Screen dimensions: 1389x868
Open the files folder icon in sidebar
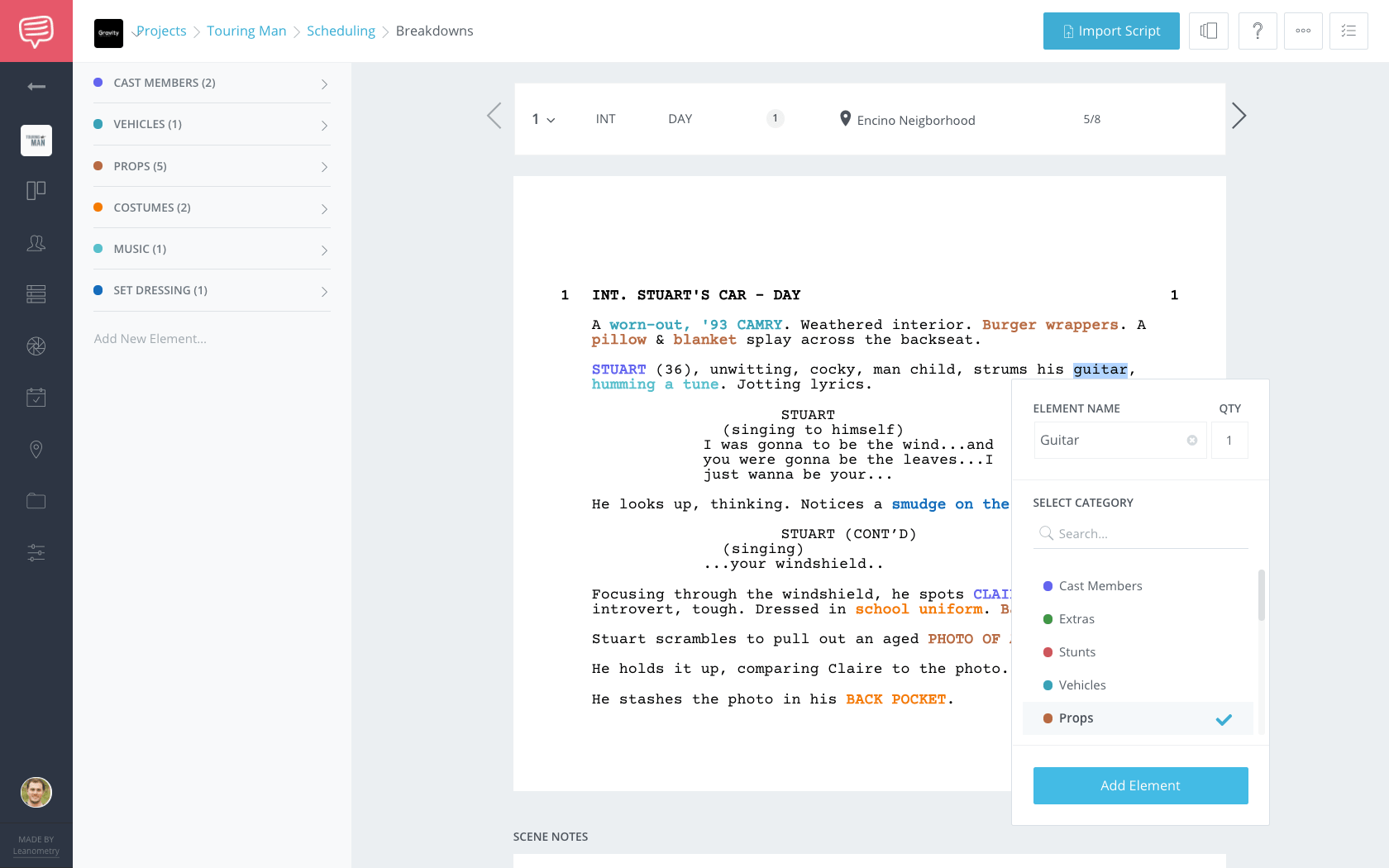tap(36, 501)
